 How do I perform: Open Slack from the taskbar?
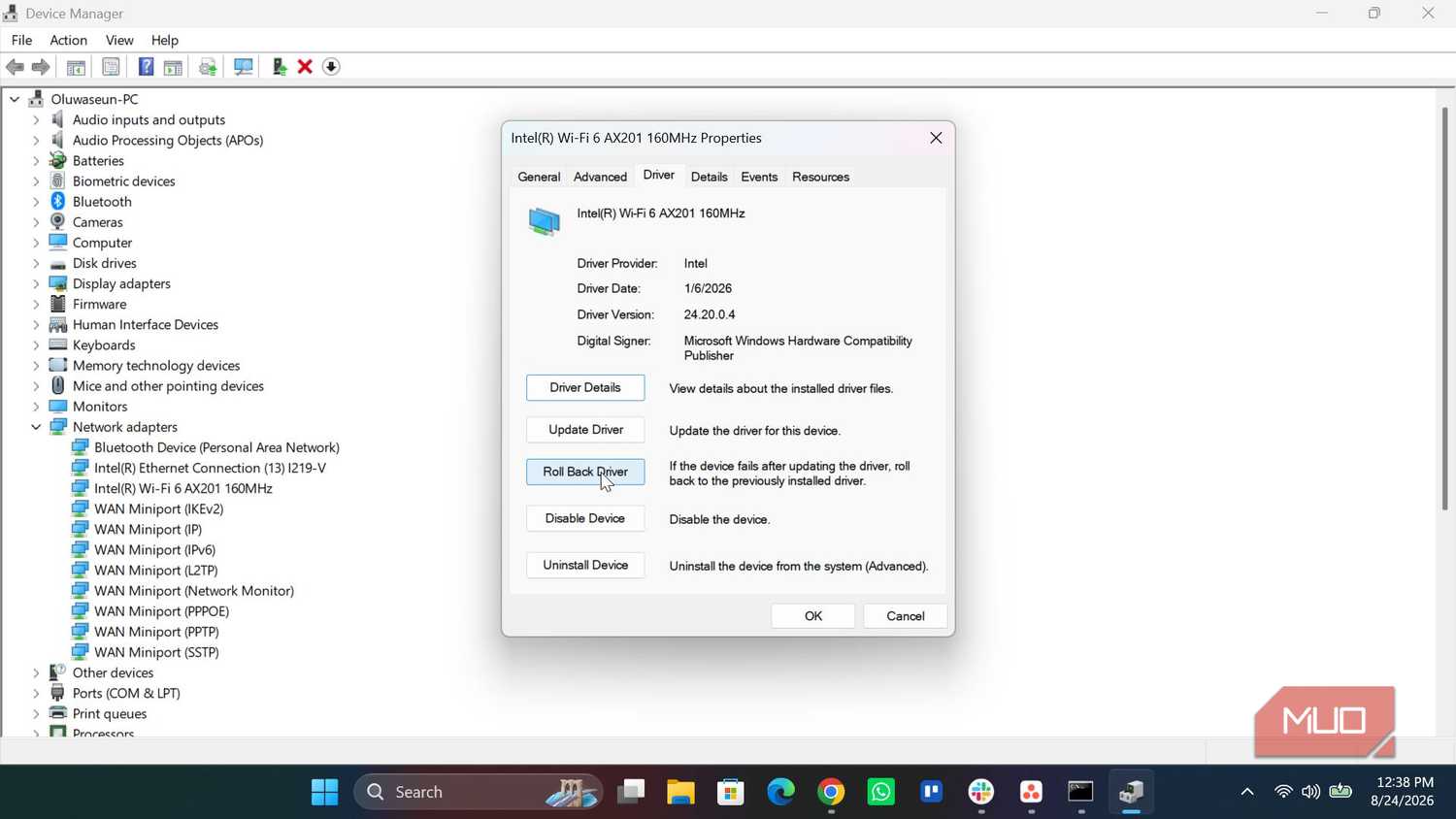tap(981, 792)
